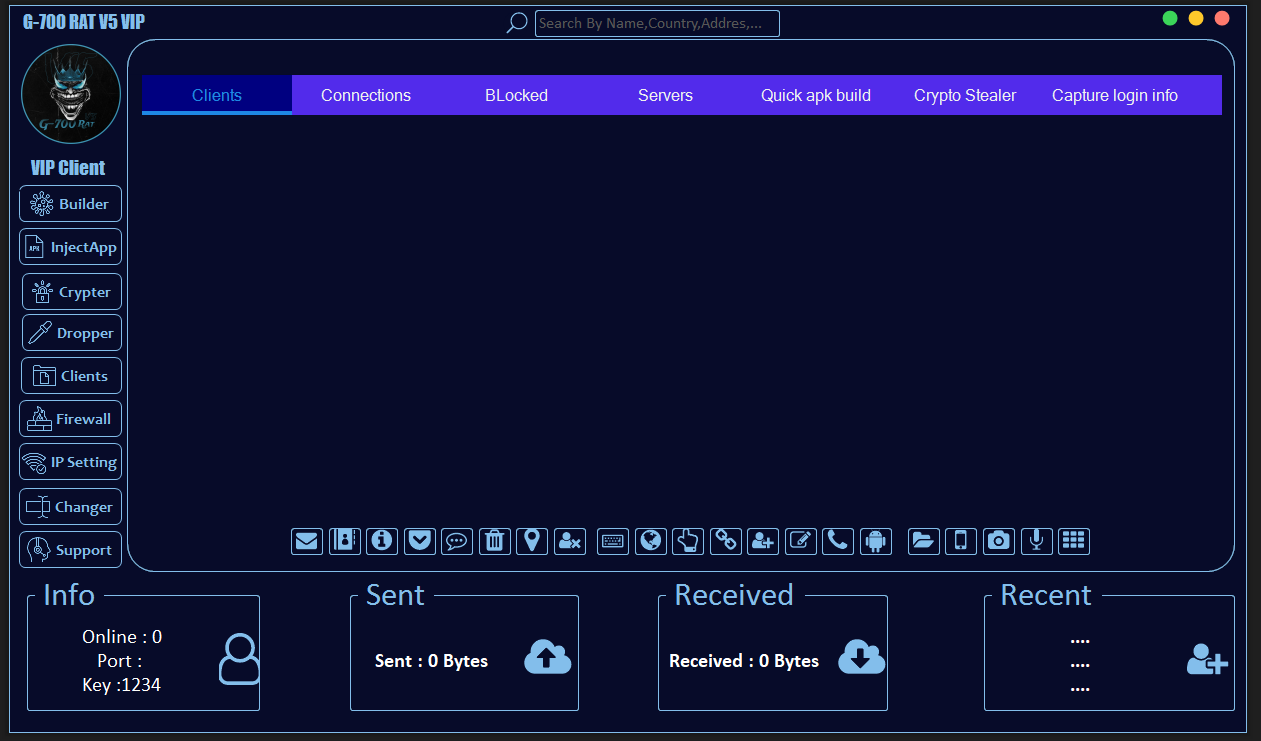Select the contacts list icon
The image size is (1261, 741).
pyautogui.click(x=345, y=541)
